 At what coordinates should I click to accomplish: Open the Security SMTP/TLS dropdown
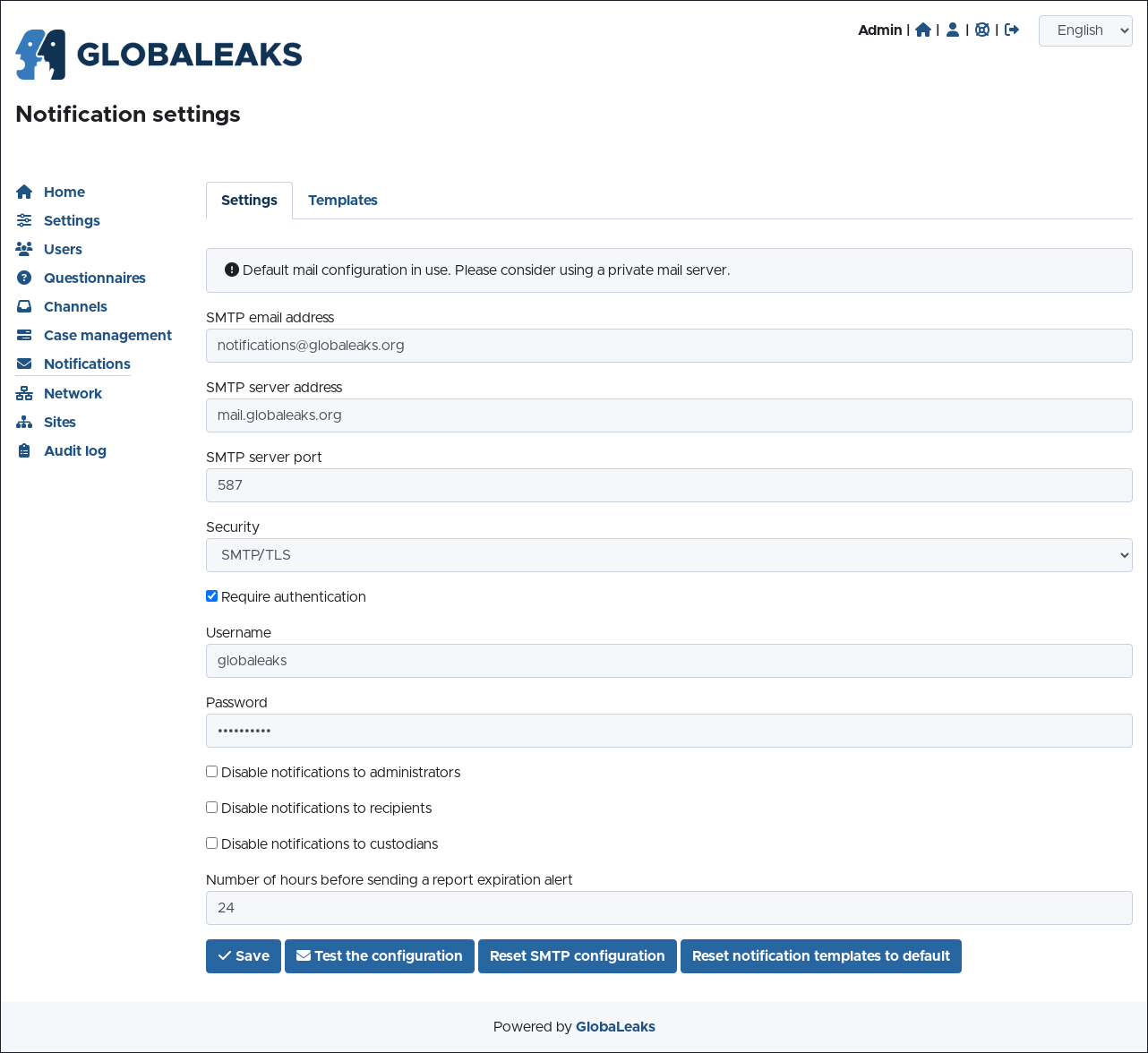pos(669,555)
